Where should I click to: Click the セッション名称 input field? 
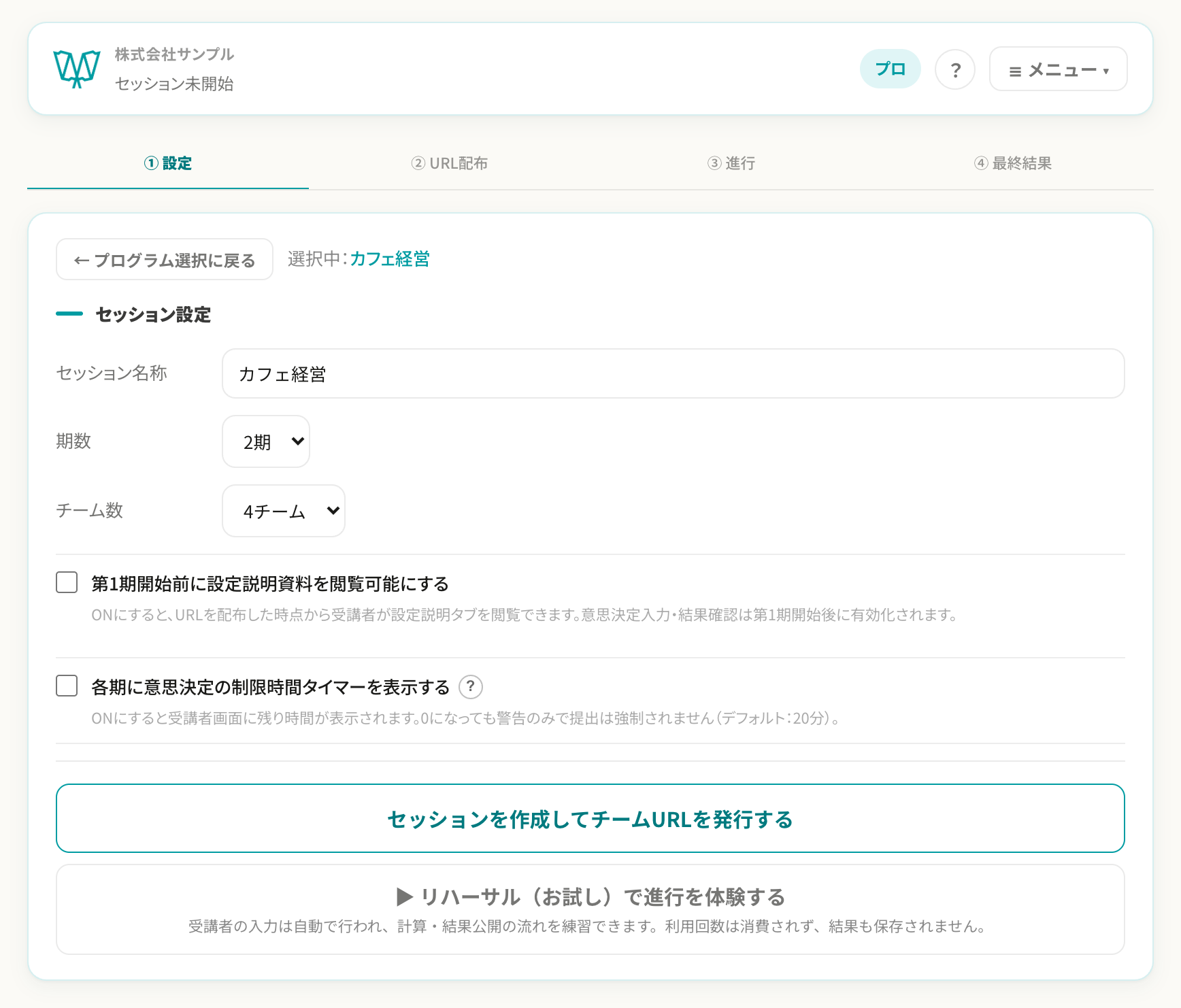(x=673, y=373)
